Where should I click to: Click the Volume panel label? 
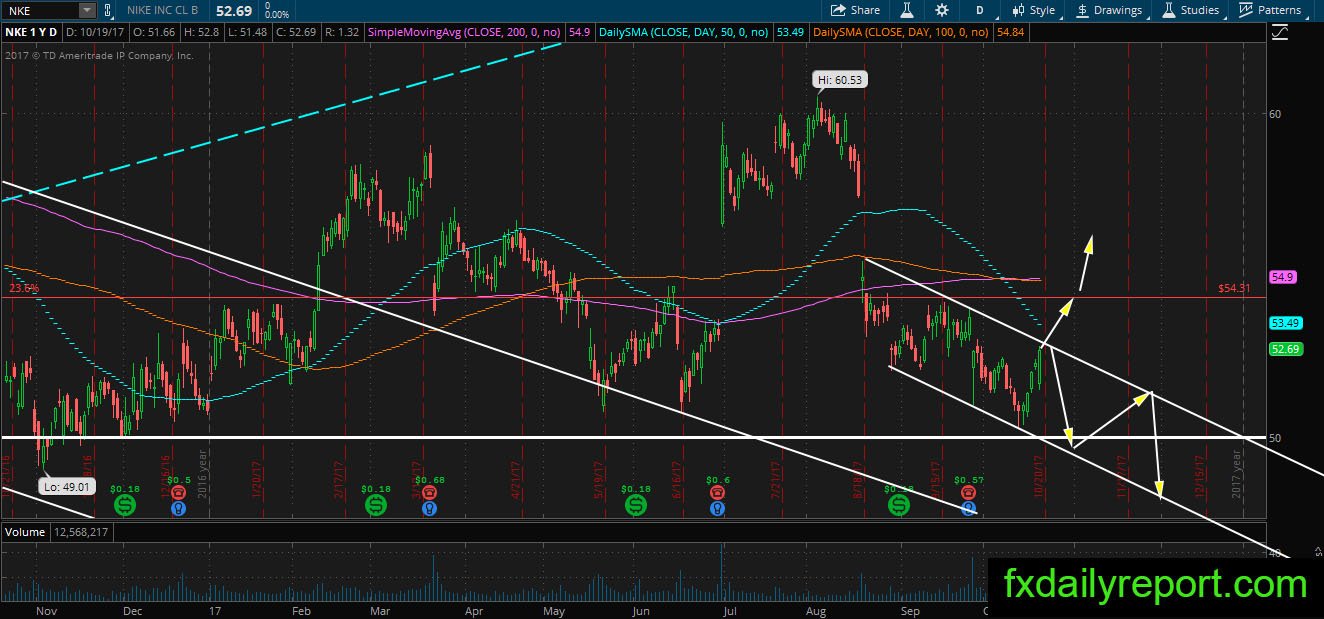coord(25,532)
